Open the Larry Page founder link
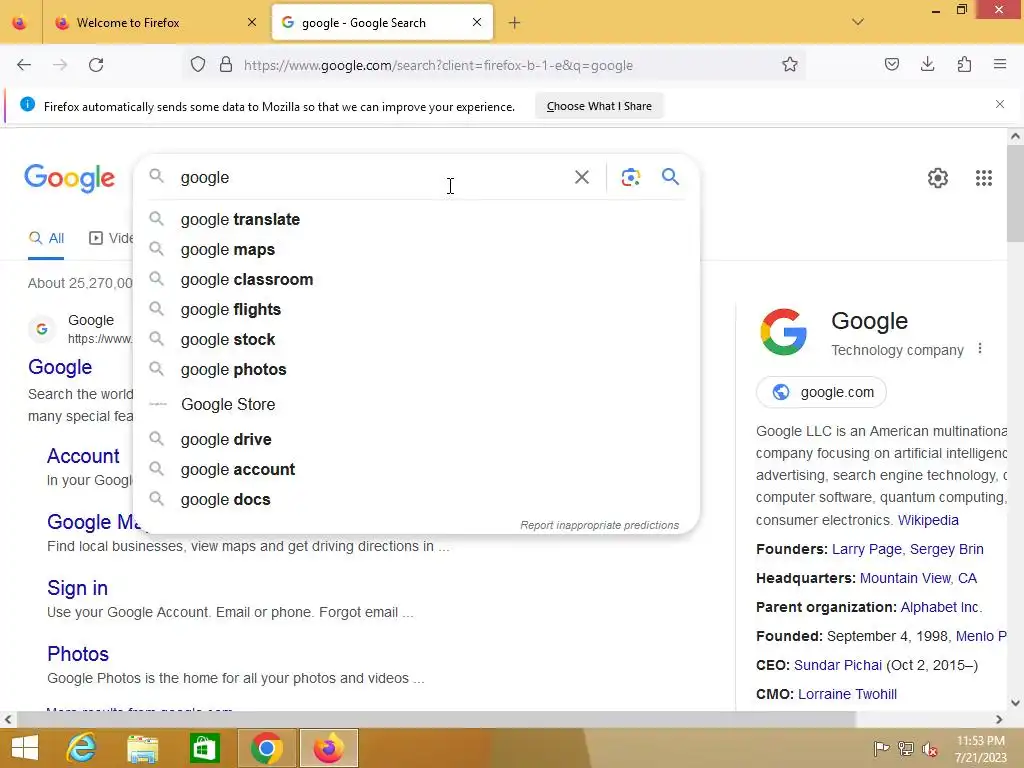 (866, 549)
